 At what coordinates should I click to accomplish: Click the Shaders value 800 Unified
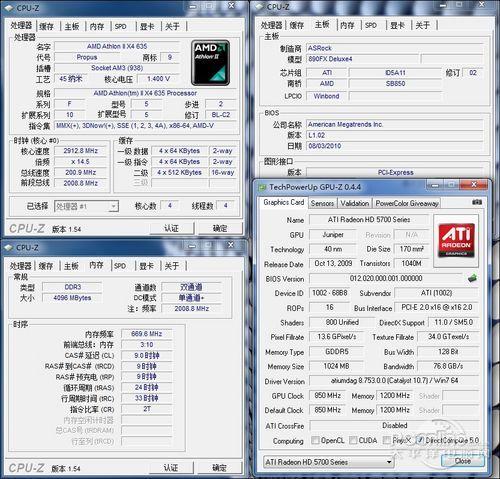(342, 322)
